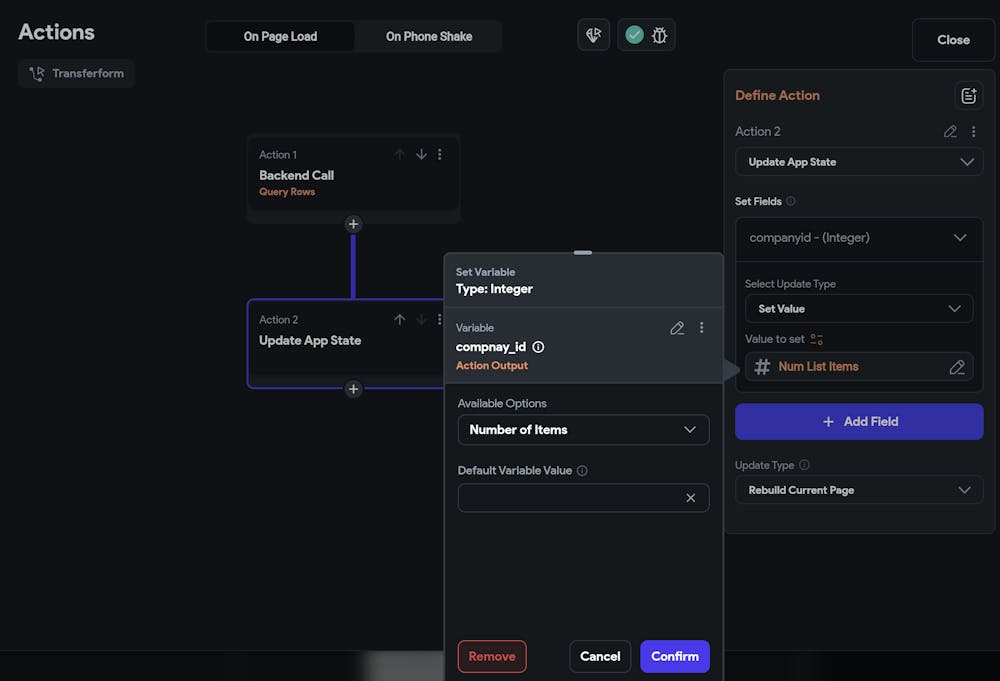The width and height of the screenshot is (1000, 681).
Task: Select the On Page Load tab
Action: click(x=280, y=36)
